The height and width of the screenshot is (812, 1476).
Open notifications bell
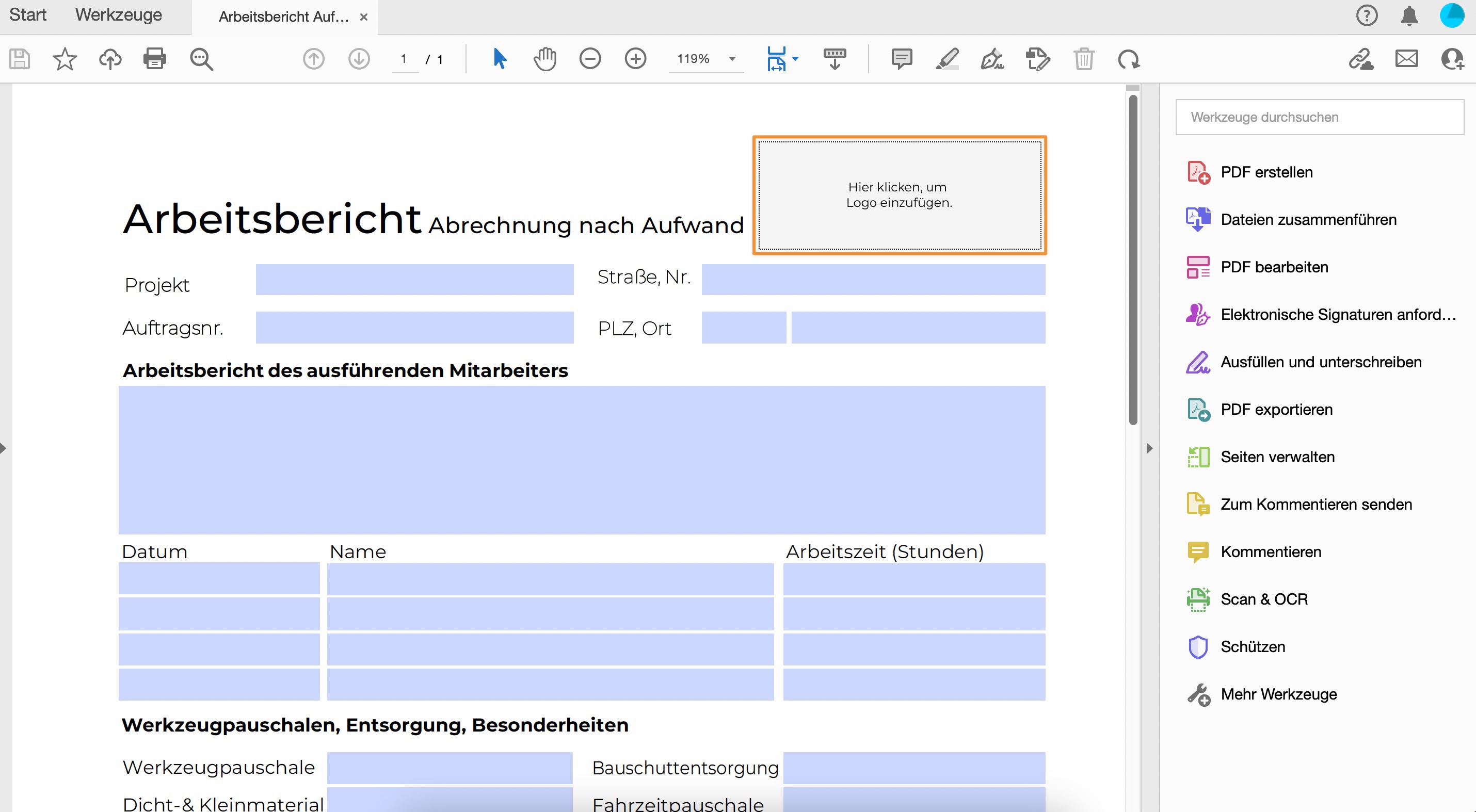tap(1409, 15)
